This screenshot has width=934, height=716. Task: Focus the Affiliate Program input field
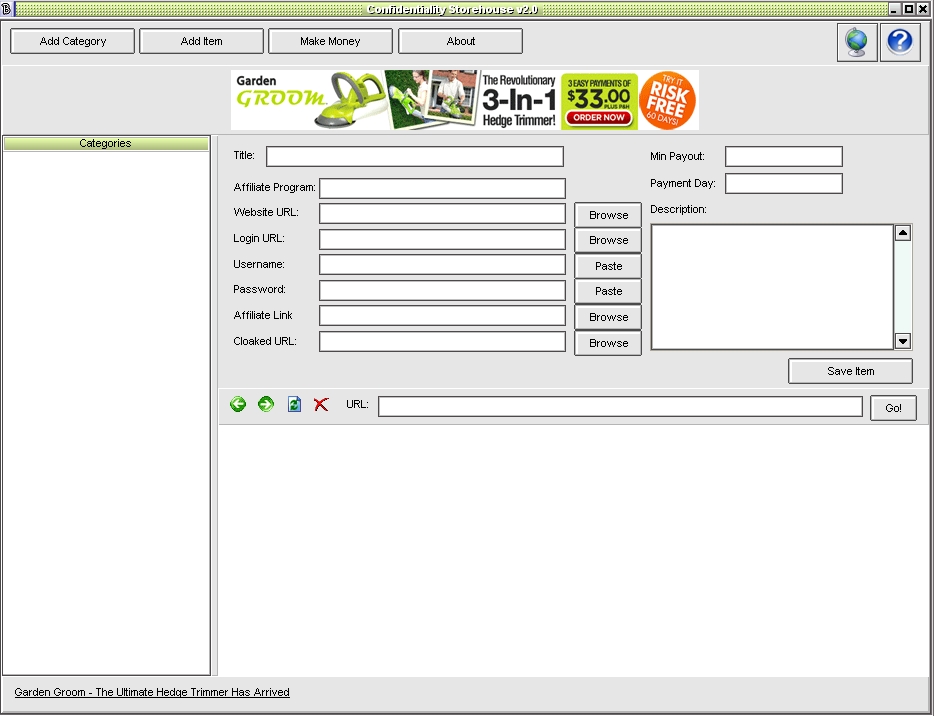442,188
